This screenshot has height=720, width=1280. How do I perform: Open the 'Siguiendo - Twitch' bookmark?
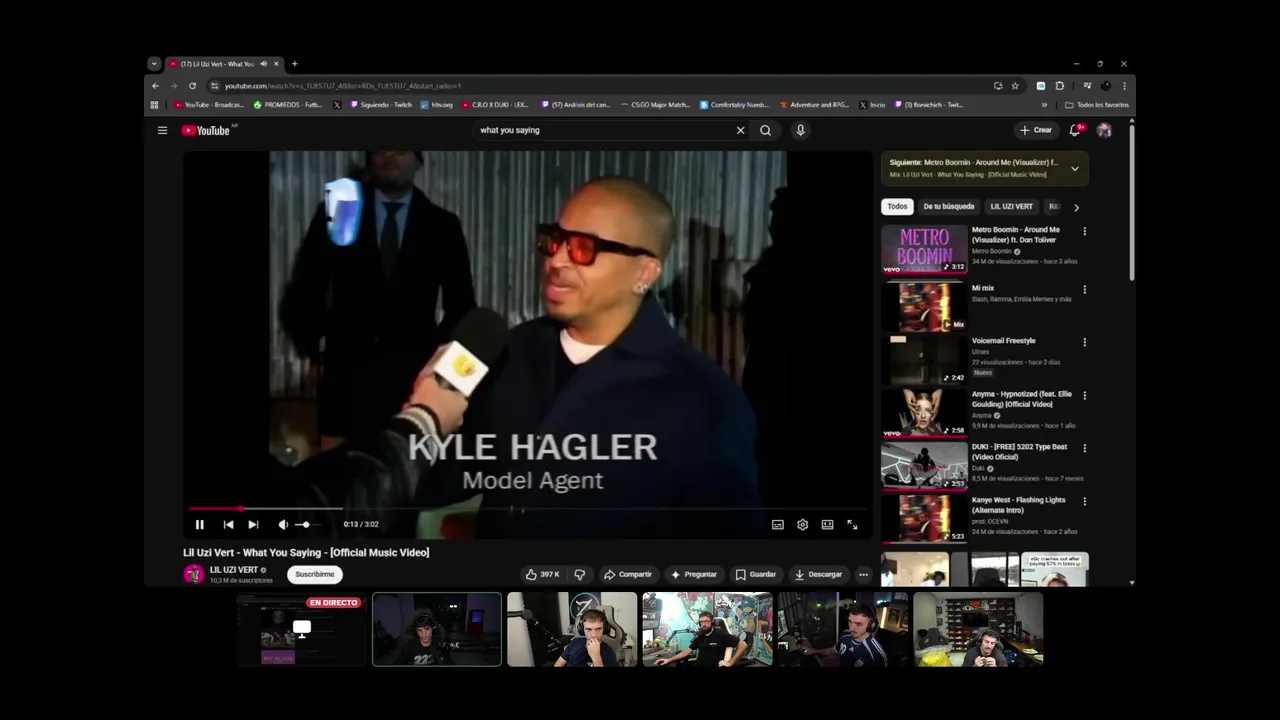pyautogui.click(x=381, y=105)
